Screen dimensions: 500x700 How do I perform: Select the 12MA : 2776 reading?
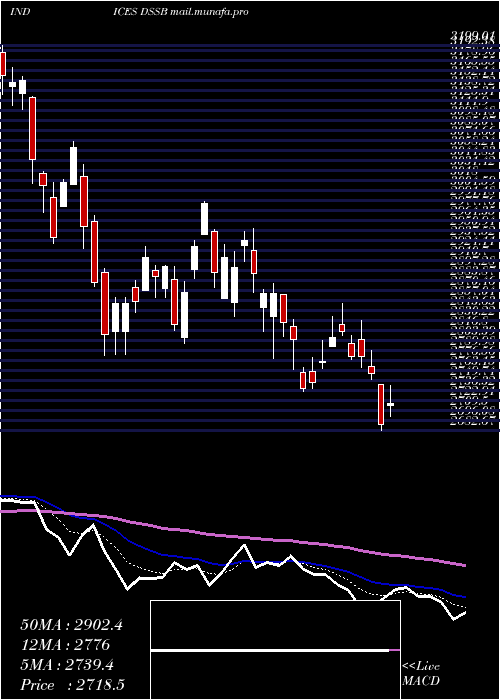65,645
